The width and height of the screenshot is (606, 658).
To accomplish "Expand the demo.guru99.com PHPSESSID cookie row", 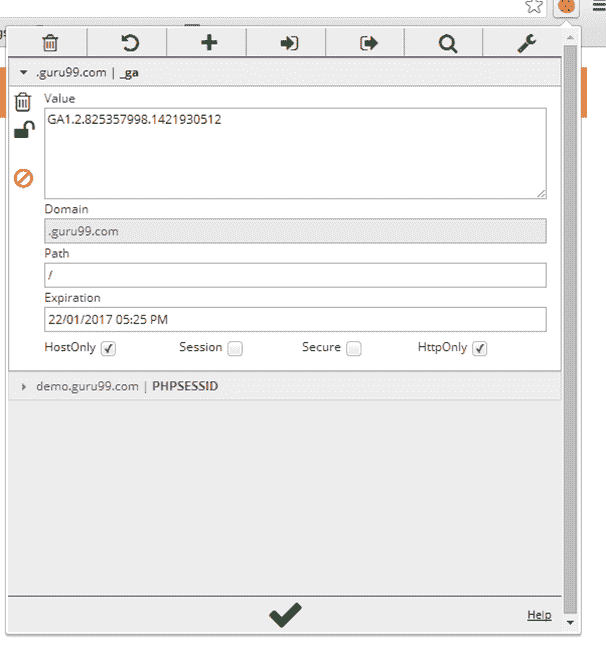I will (285, 386).
